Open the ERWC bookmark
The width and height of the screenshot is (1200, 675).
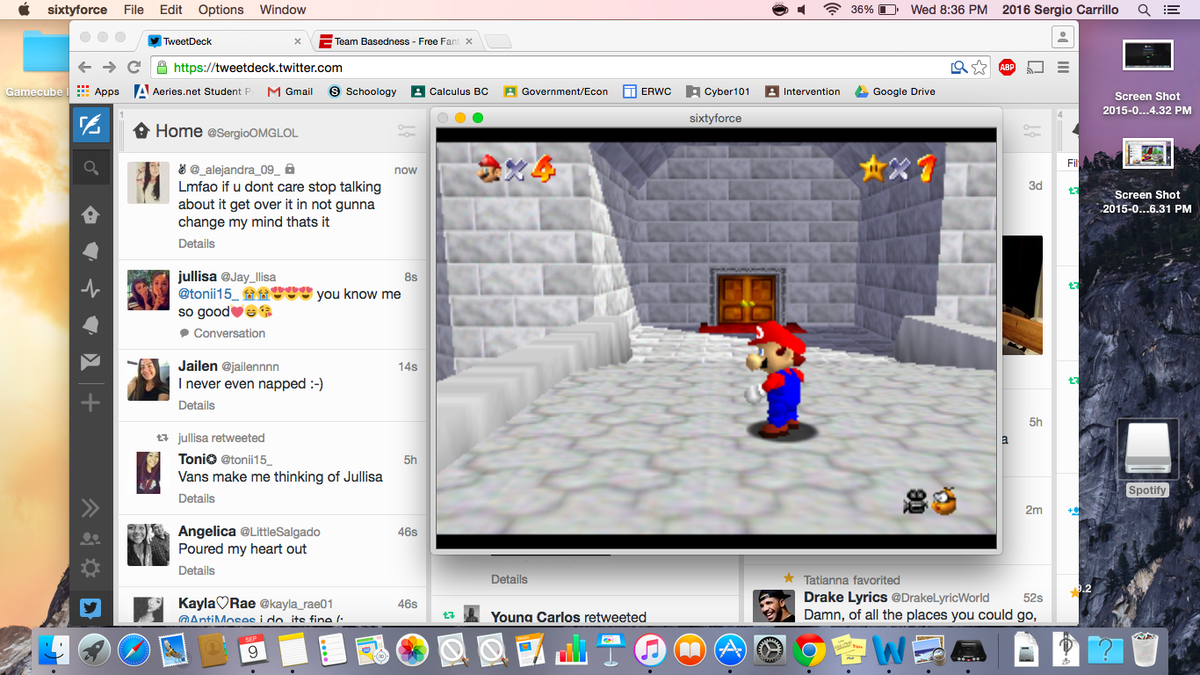point(647,91)
